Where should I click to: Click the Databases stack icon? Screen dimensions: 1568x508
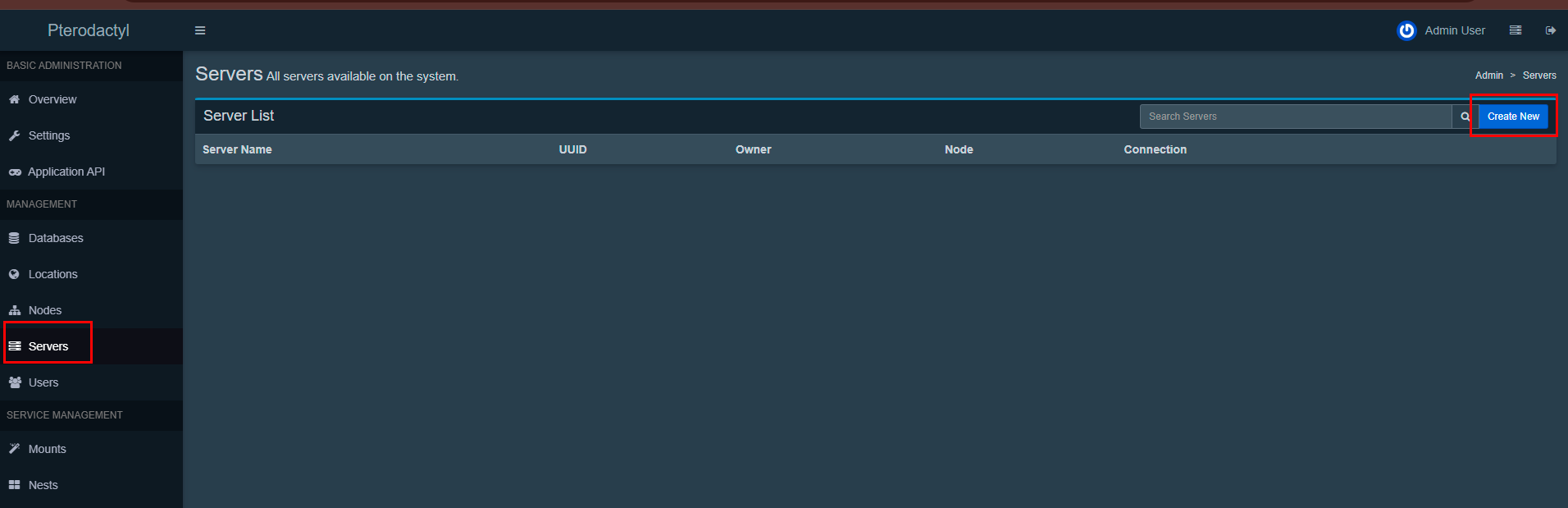point(14,238)
